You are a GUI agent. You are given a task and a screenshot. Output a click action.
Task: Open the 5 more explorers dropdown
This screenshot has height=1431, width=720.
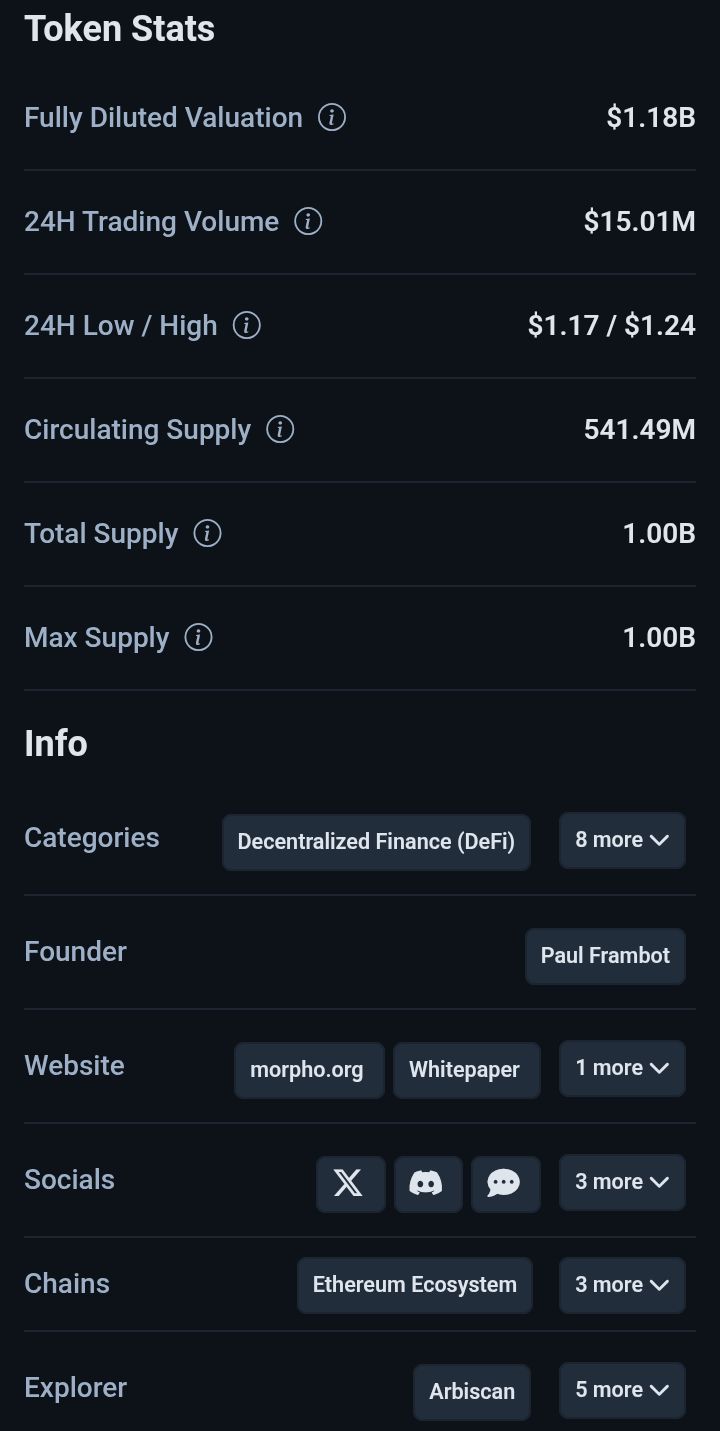622,1390
